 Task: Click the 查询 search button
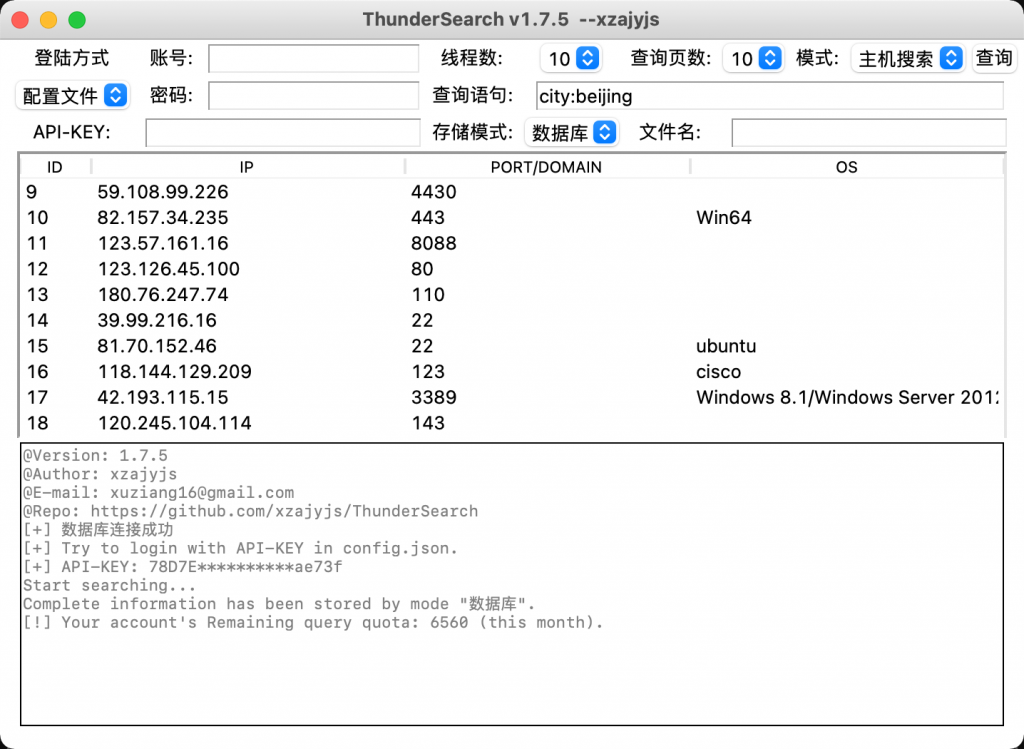tap(994, 58)
